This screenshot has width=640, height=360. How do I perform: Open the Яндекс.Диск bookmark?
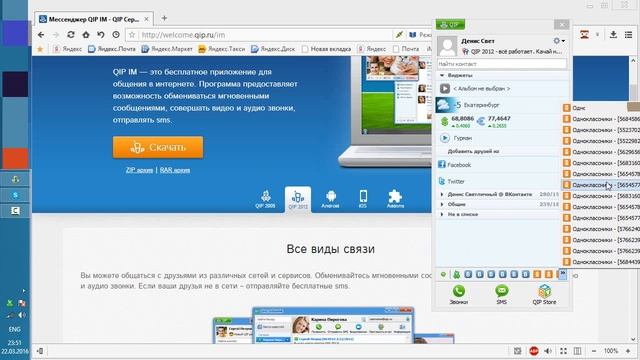coord(273,49)
